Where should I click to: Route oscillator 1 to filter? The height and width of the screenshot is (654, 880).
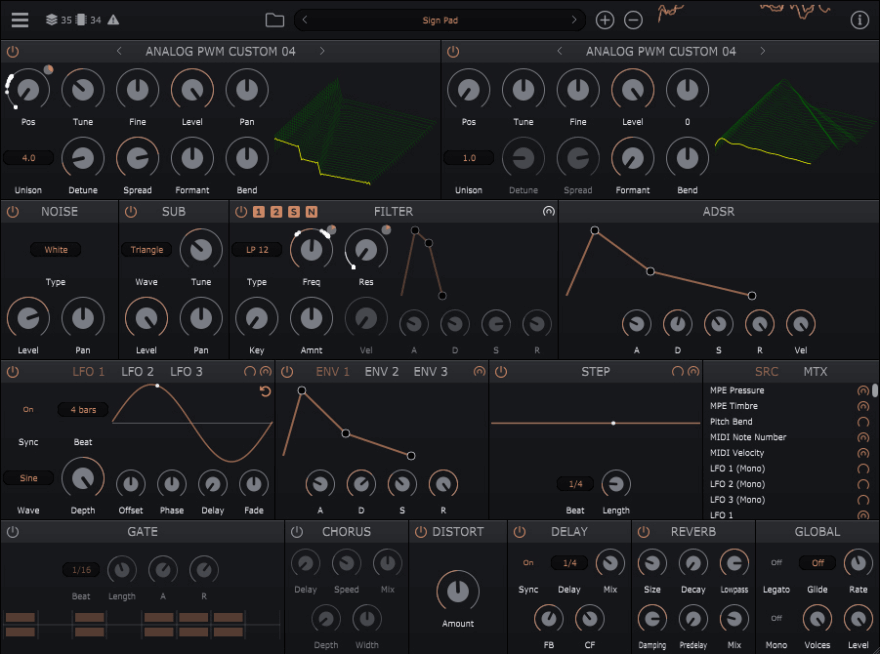pyautogui.click(x=258, y=212)
